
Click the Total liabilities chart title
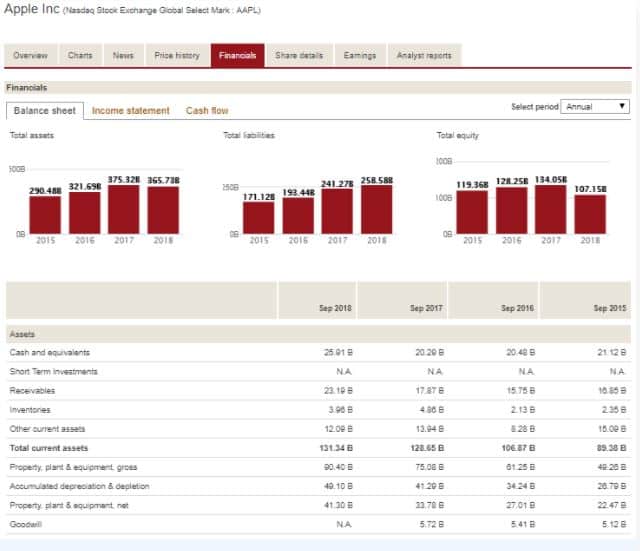click(x=249, y=135)
